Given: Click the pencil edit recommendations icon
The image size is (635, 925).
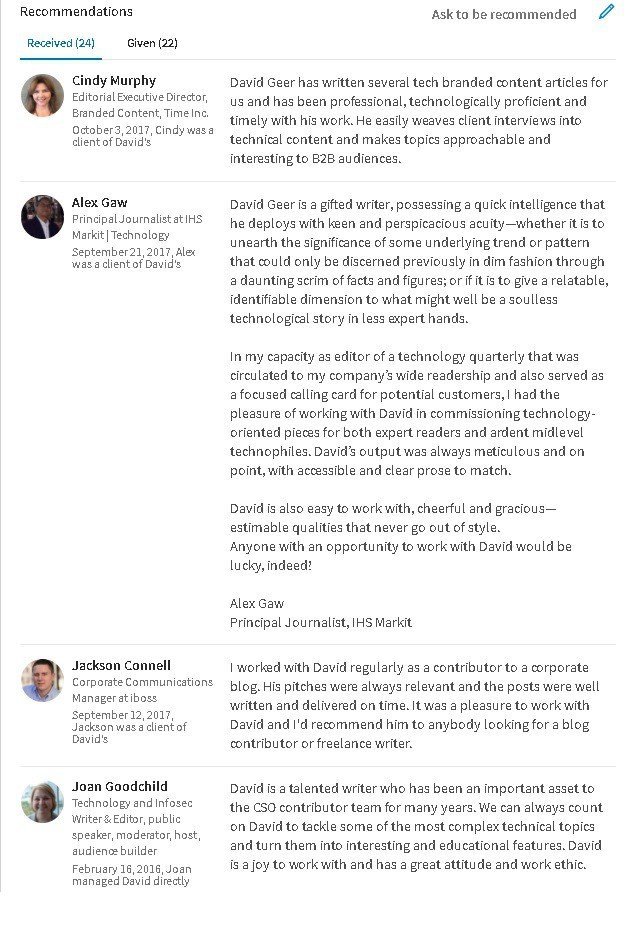Looking at the screenshot, I should click(x=606, y=12).
